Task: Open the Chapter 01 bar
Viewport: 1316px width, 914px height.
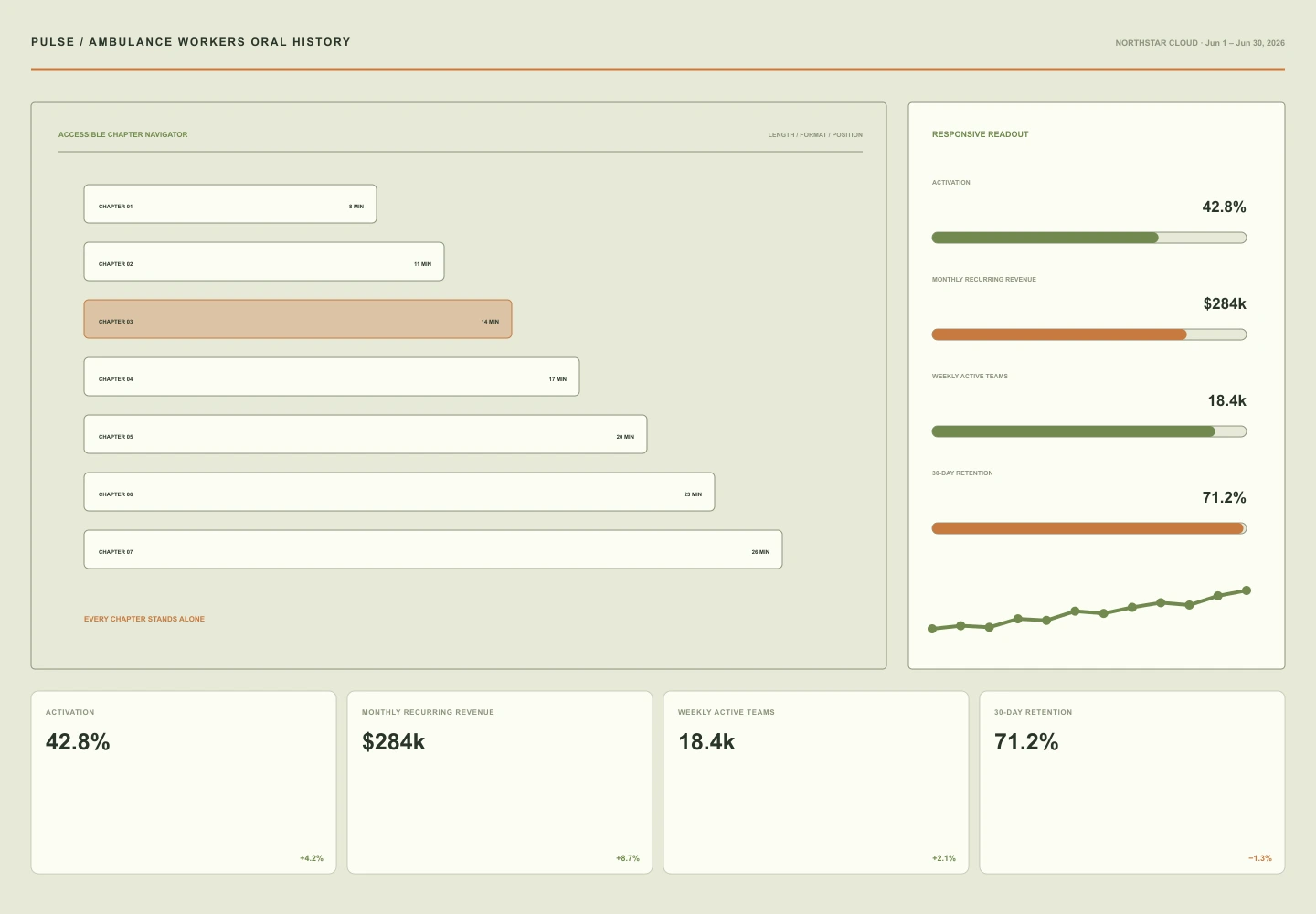Action: [230, 204]
